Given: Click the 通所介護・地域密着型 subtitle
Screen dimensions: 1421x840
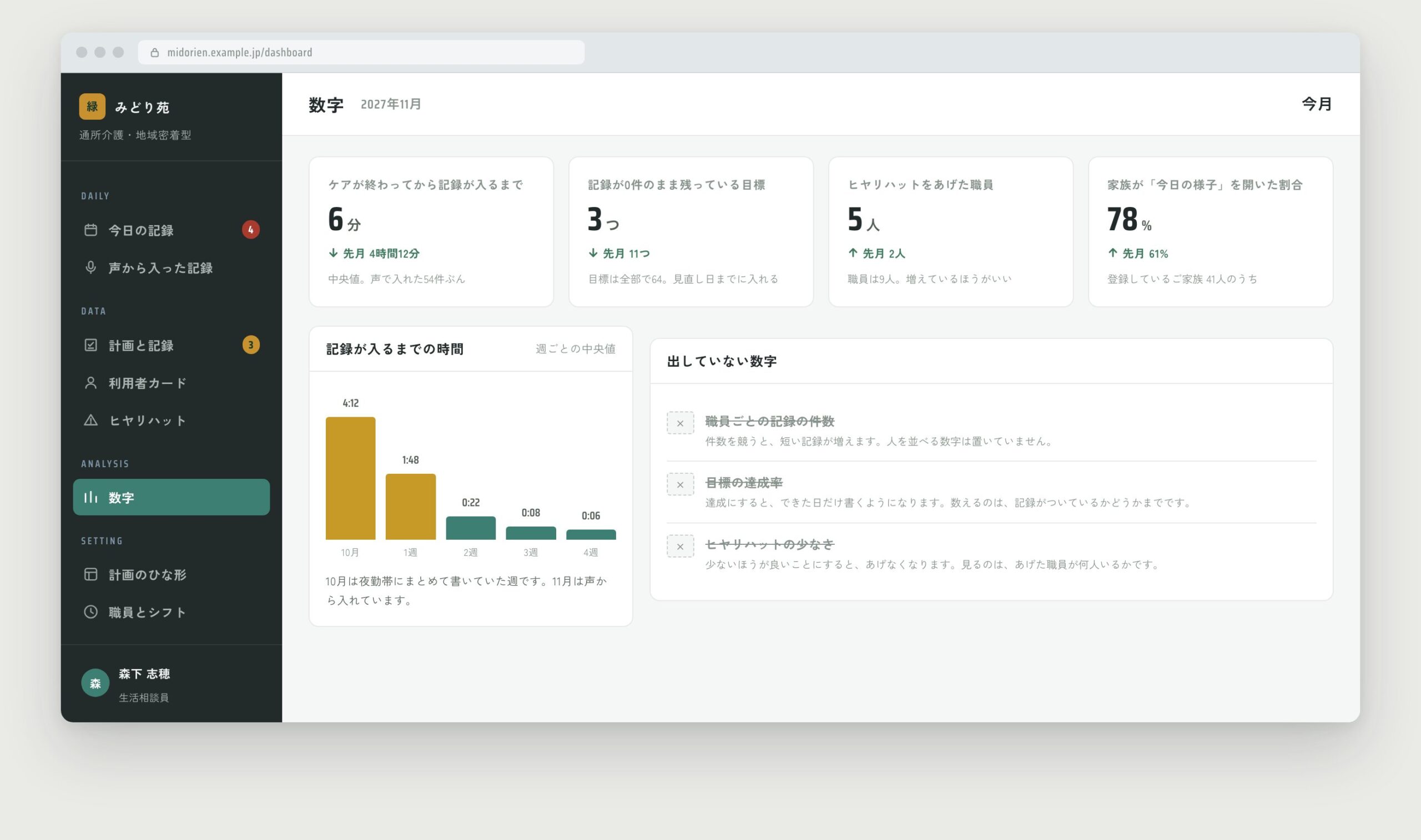Looking at the screenshot, I should 135,135.
